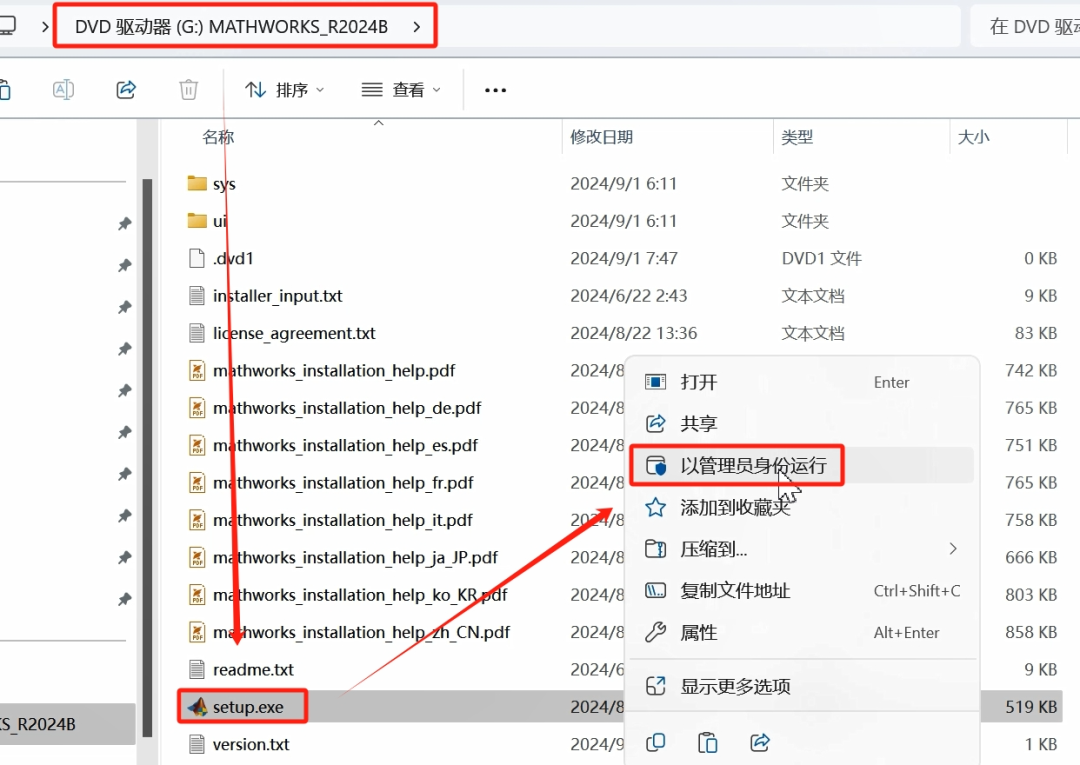This screenshot has height=765, width=1080.
Task: Click the 519 KB size of setup.exe
Action: click(1030, 706)
